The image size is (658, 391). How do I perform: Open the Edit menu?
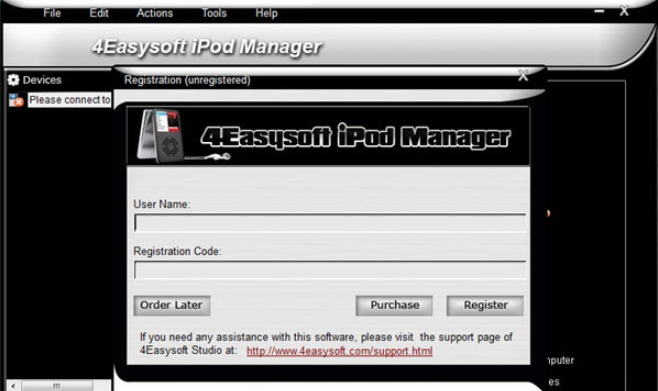coord(99,13)
